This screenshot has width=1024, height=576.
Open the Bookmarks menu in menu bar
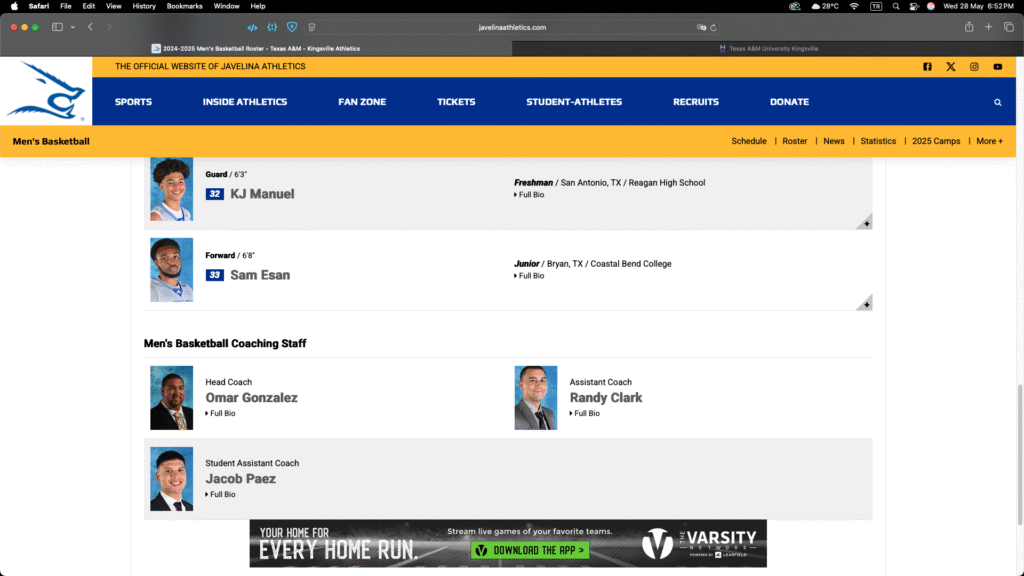pos(184,6)
